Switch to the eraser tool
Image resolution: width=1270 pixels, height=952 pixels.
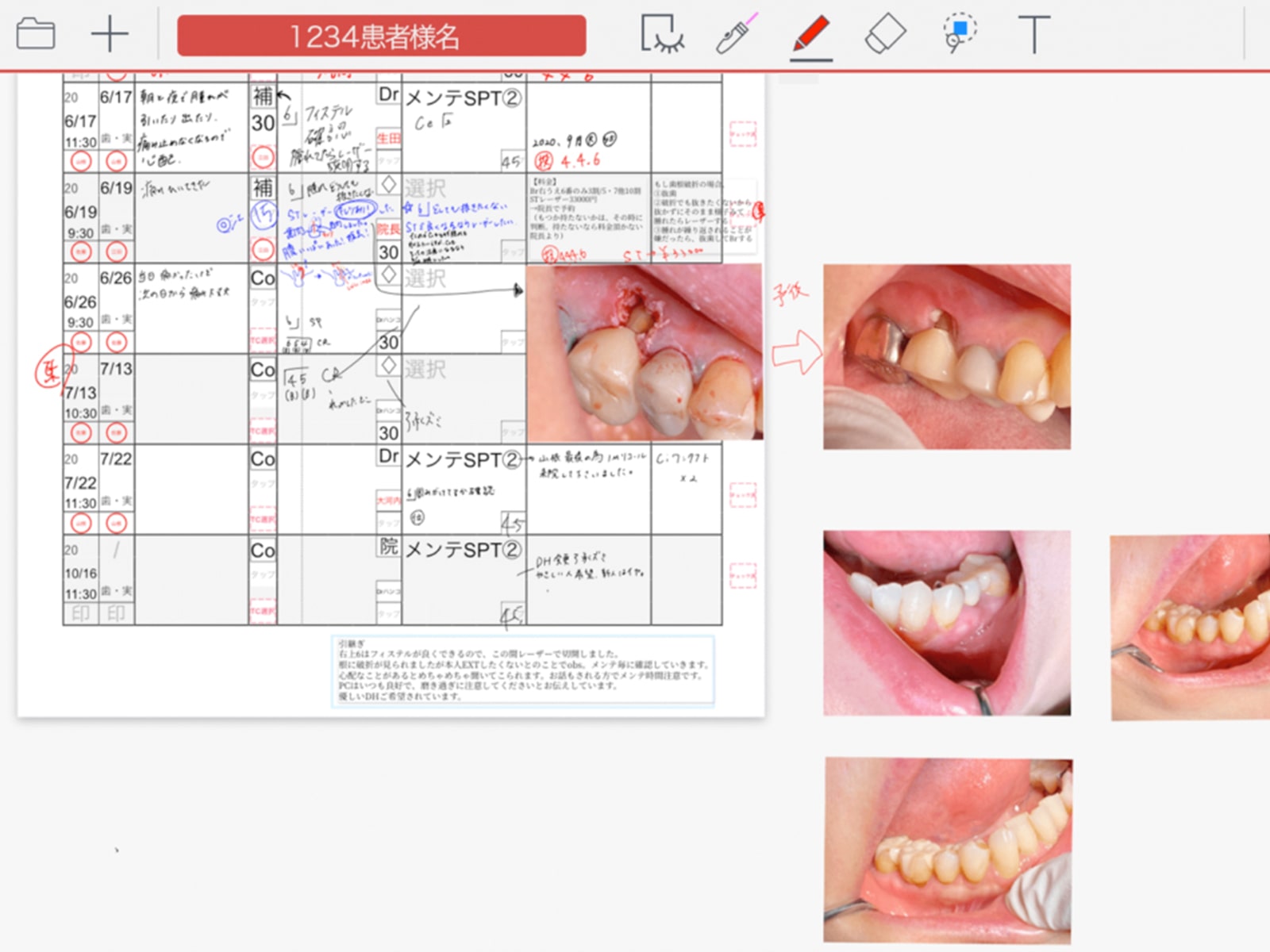[x=885, y=35]
